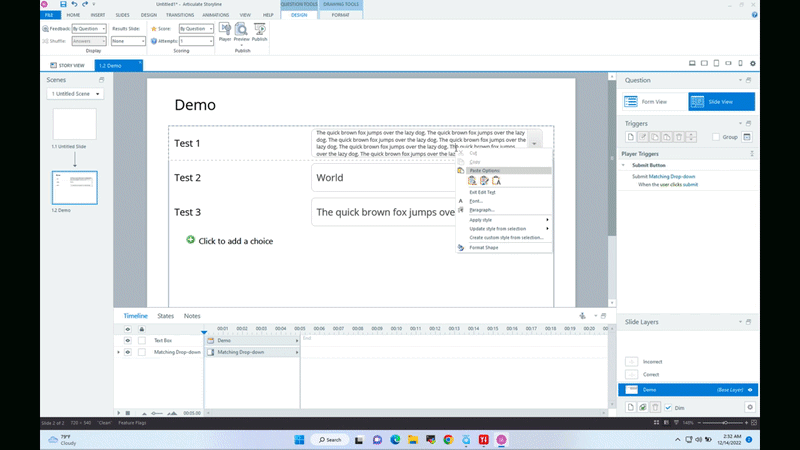Screen dimensions: 800x450
Task: Open the Feedback By Question dropdown
Action: pyautogui.click(x=87, y=29)
